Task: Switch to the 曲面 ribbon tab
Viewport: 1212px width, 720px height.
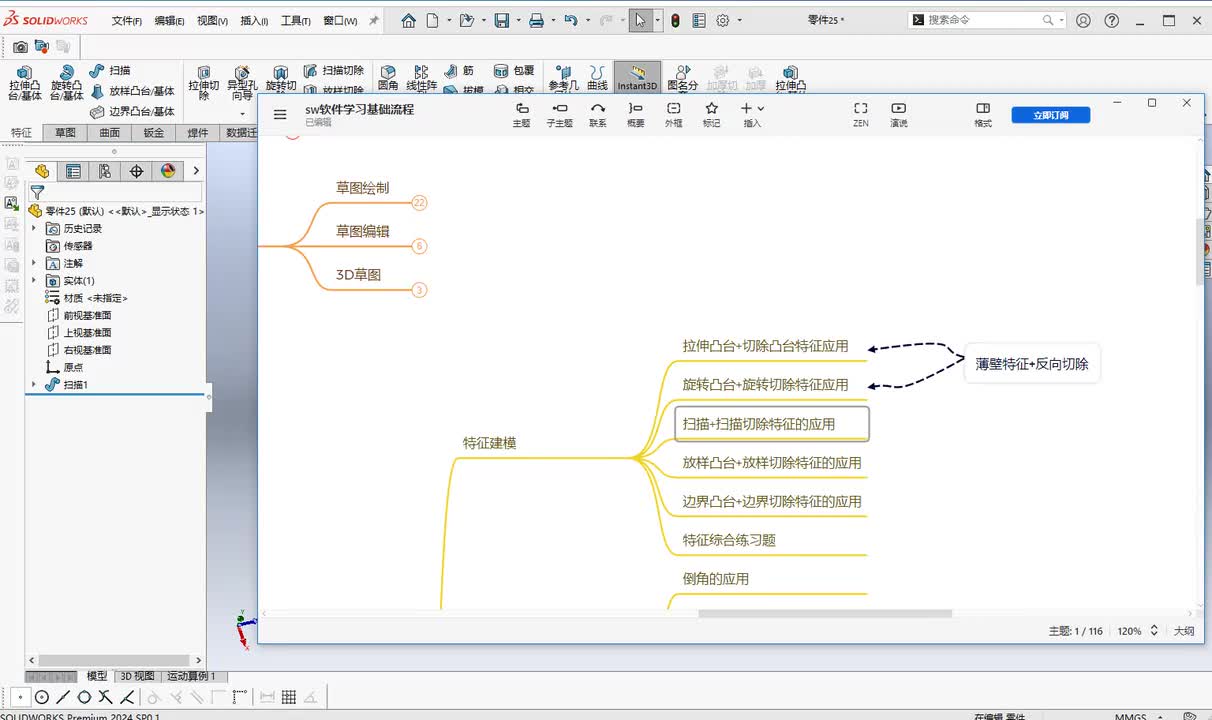Action: (x=109, y=133)
